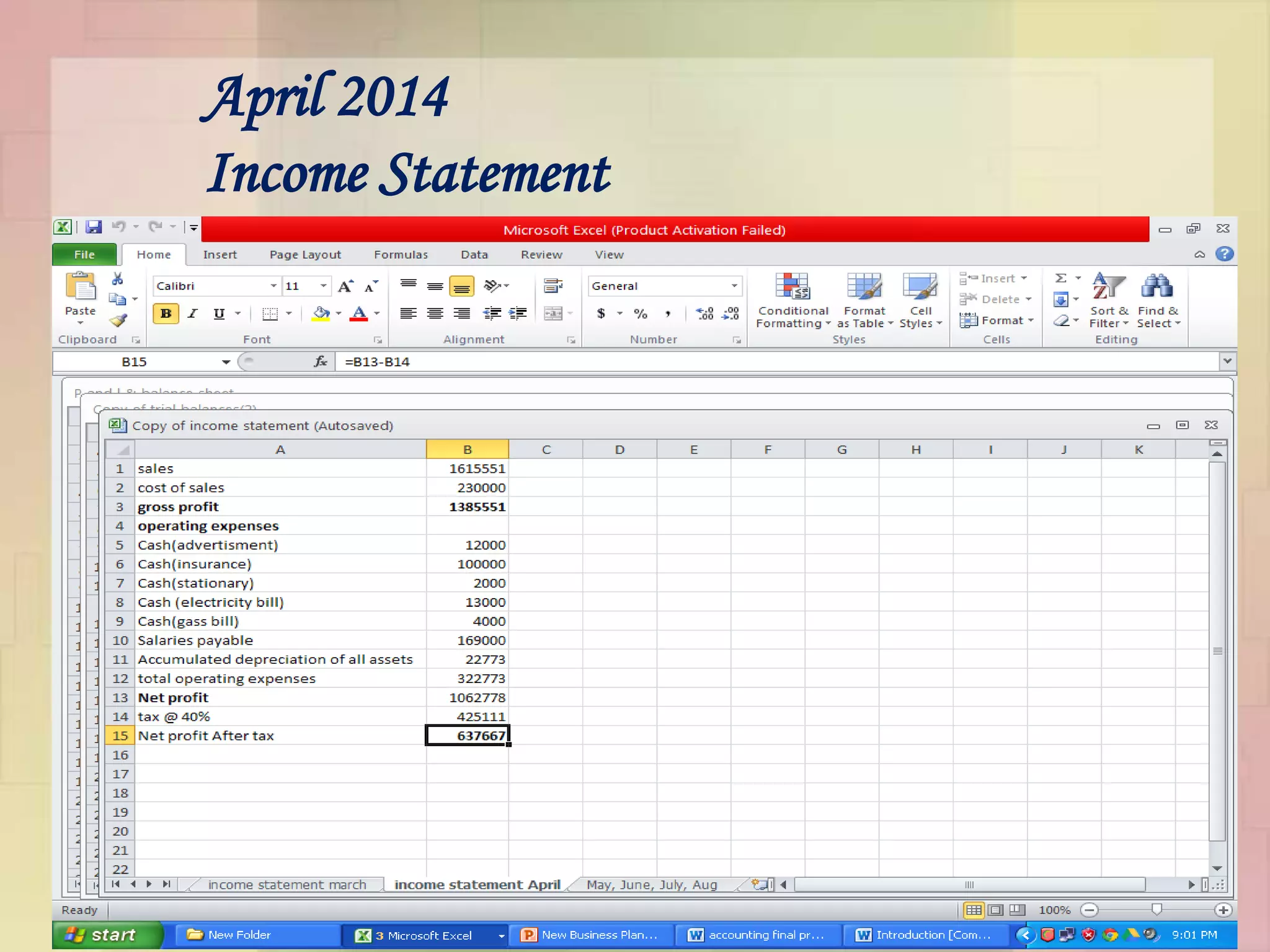
Task: Click the Insert cells button
Action: tap(993, 278)
